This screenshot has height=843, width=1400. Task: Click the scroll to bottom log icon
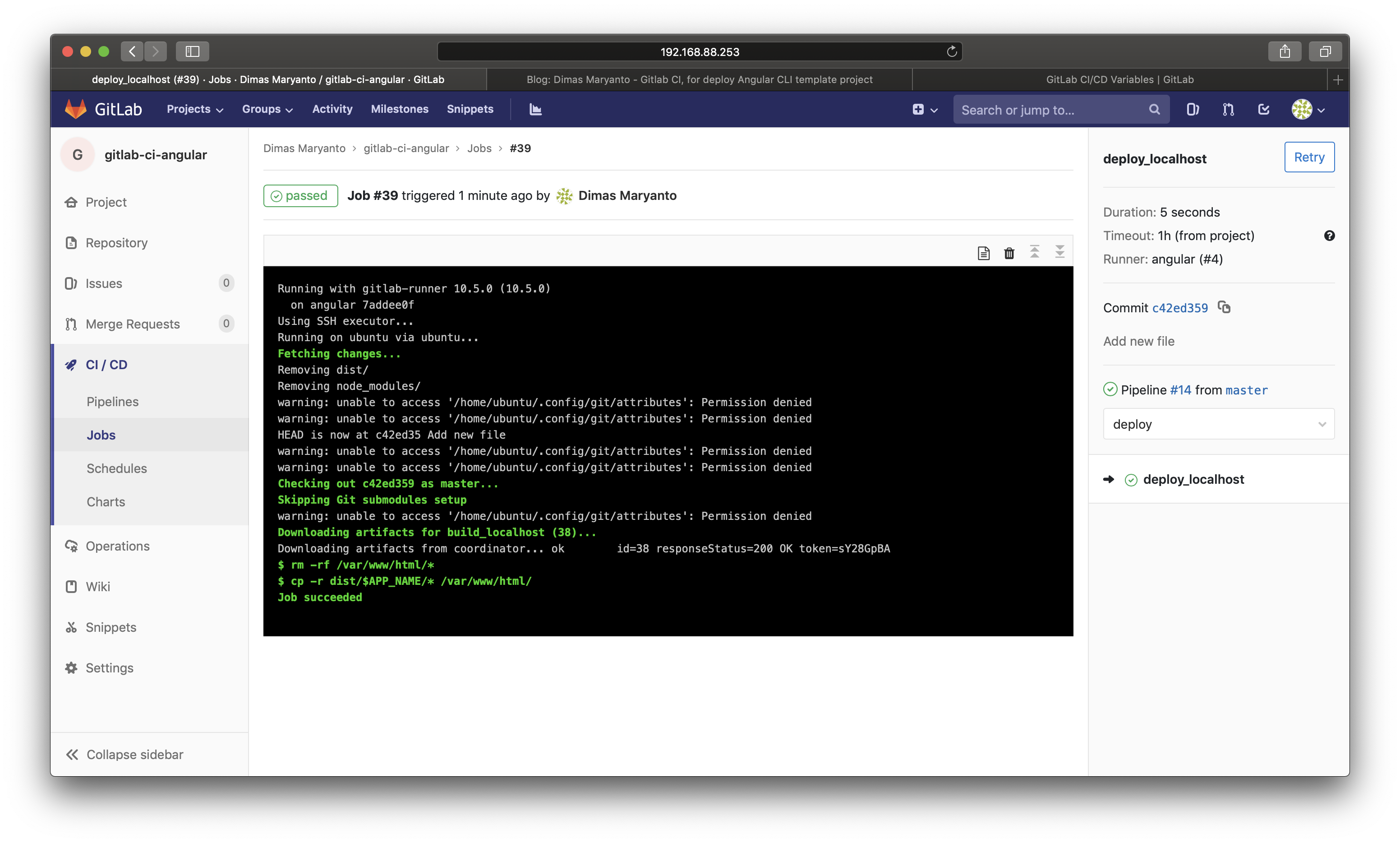pos(1060,252)
